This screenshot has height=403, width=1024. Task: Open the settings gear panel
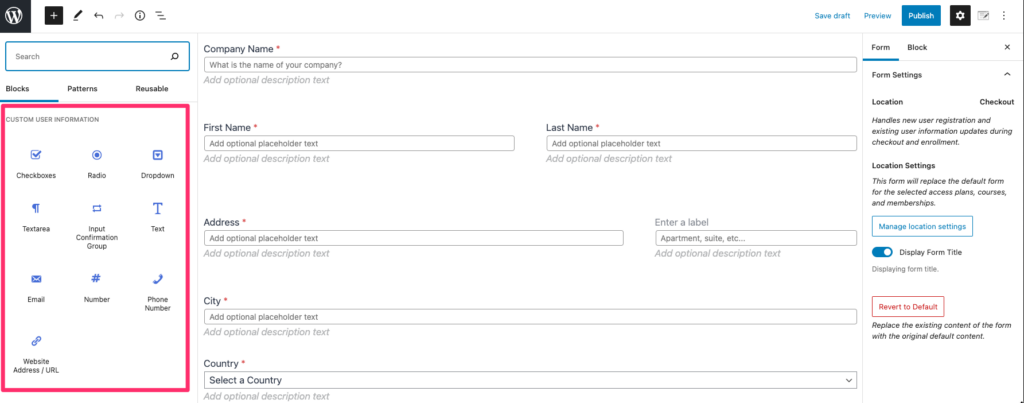tap(959, 16)
